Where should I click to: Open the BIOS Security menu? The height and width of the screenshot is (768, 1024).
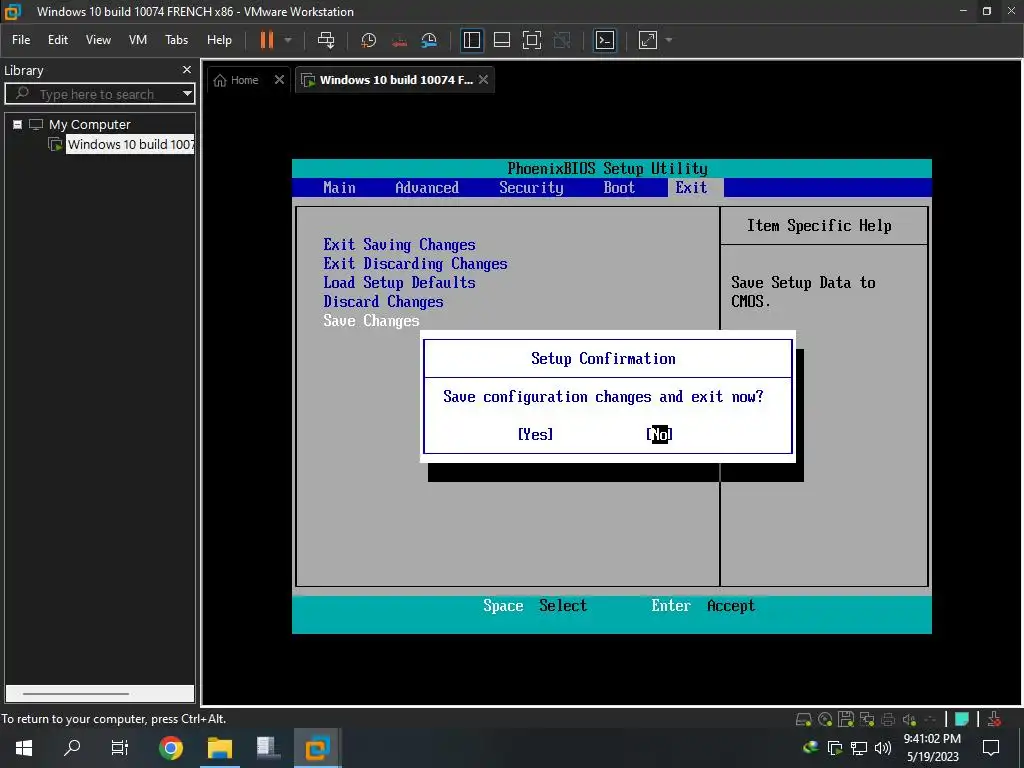(531, 187)
